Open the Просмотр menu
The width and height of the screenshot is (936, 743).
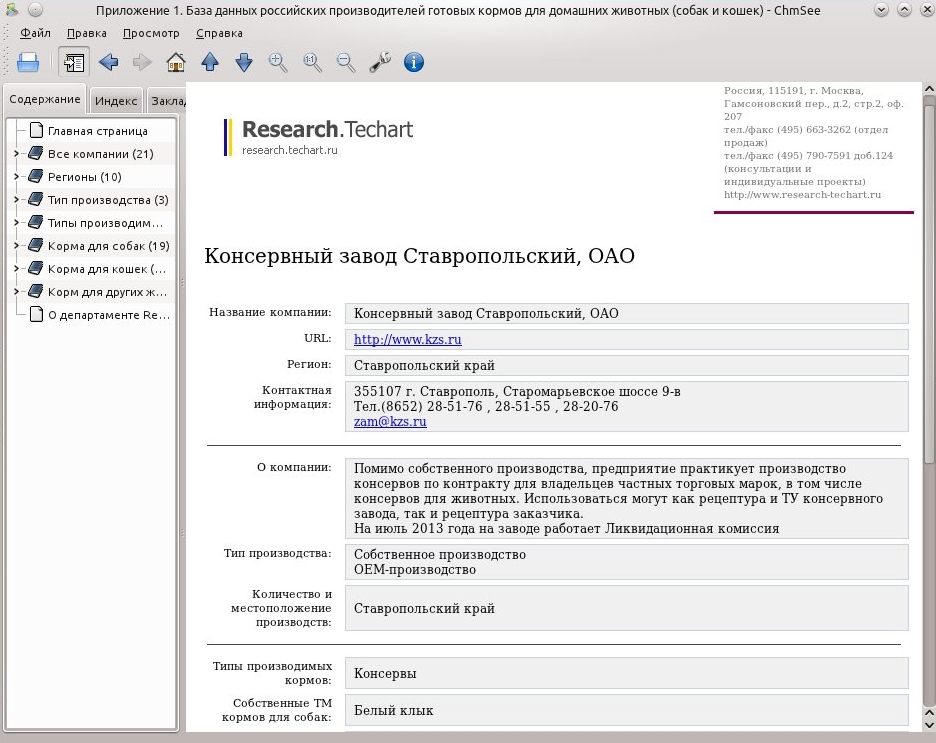151,33
